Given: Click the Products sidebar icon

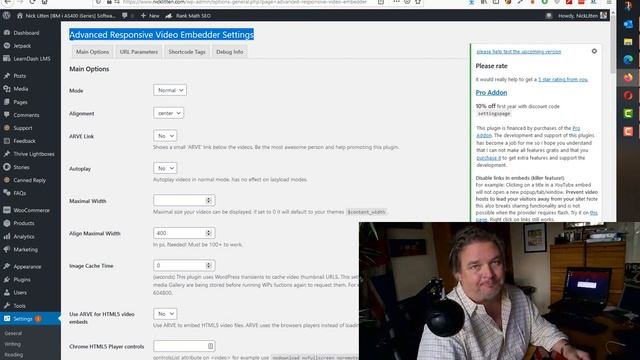Looking at the screenshot, I should (x=7, y=223).
